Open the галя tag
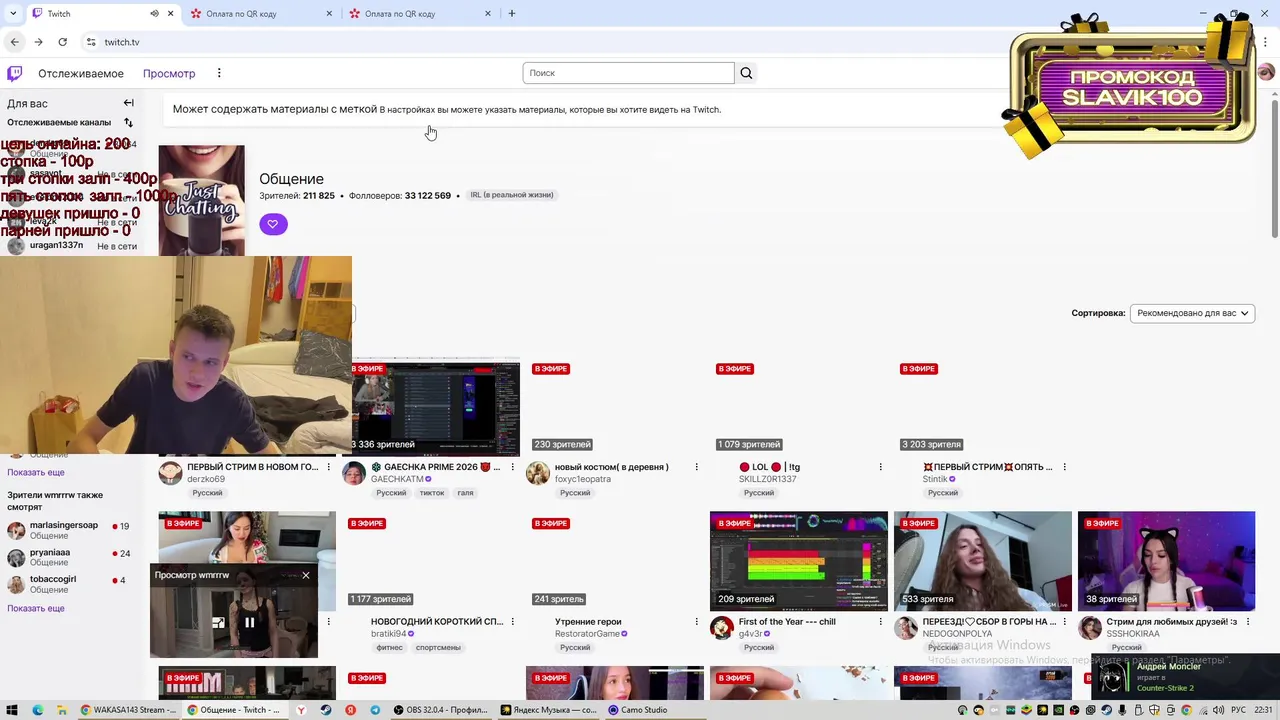 coord(465,493)
